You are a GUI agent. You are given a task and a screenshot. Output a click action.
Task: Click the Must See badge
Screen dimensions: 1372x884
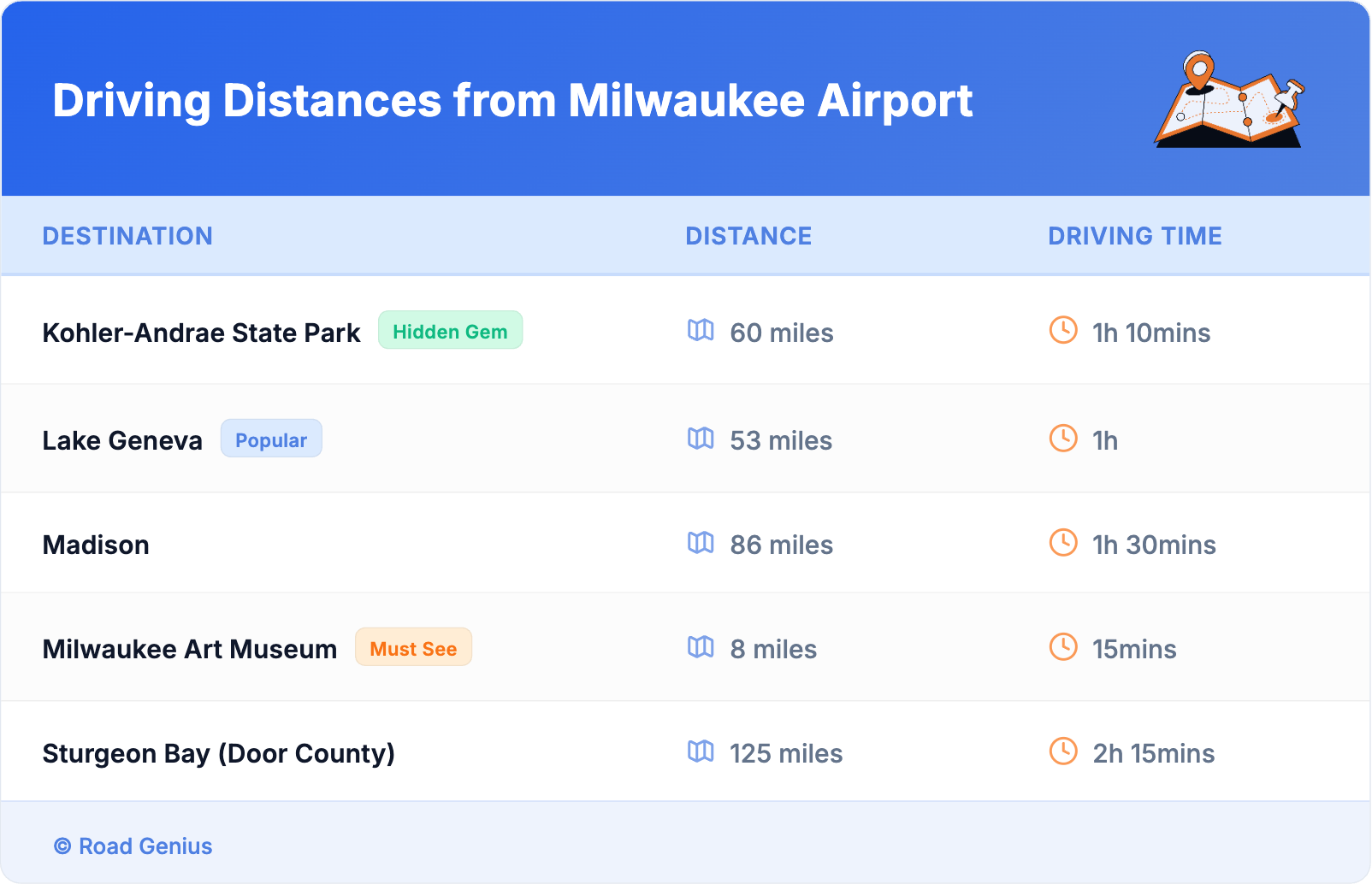(x=413, y=648)
